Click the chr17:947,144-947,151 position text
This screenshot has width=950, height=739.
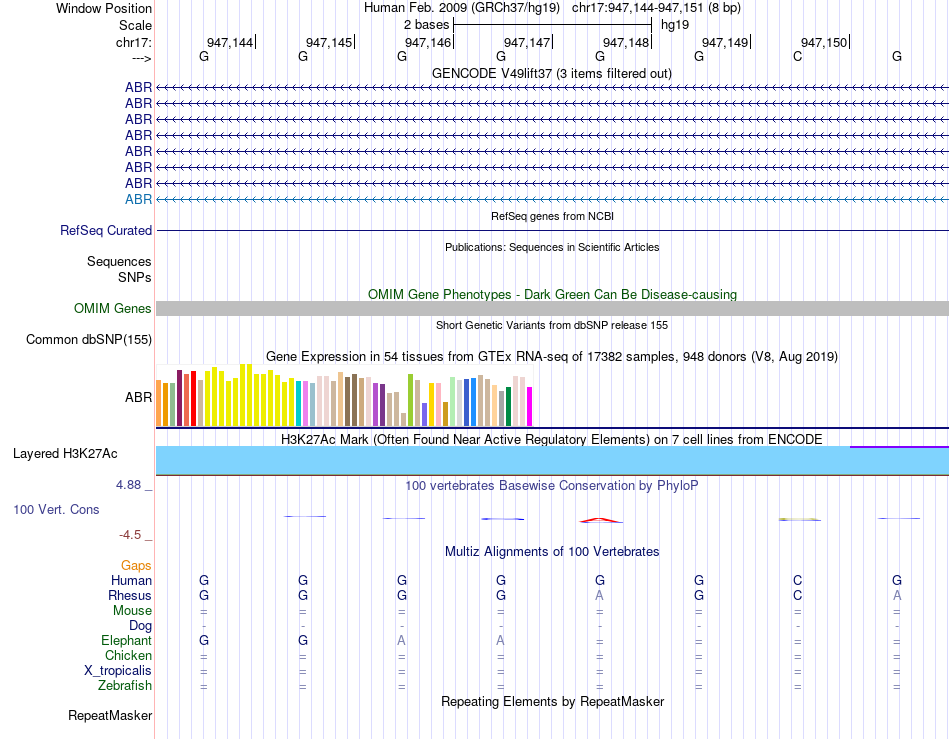click(656, 8)
